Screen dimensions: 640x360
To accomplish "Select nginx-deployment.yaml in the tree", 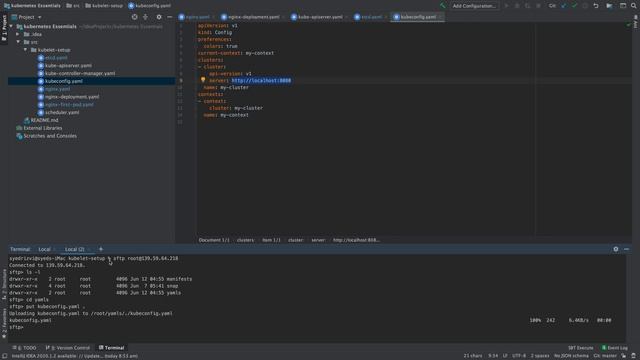I will 72,97.
